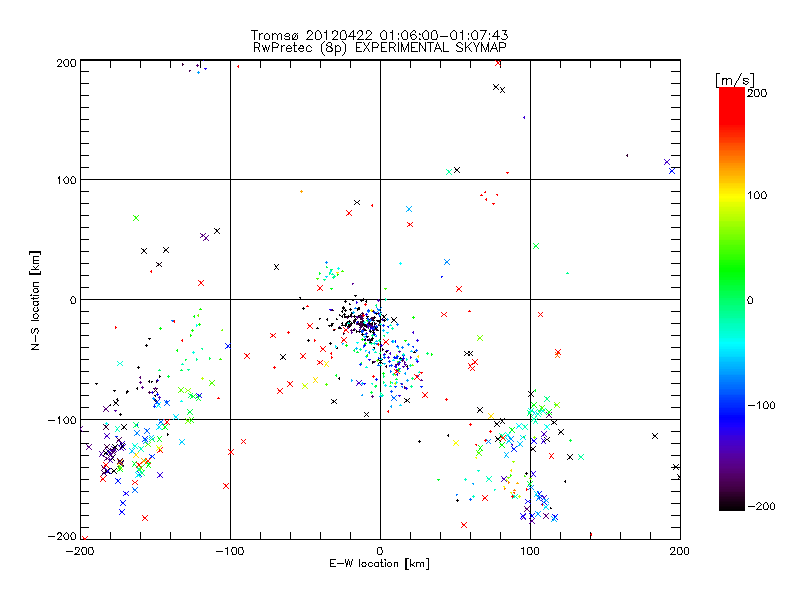Click the colorbar tick label "-100"
Viewport: 800px width, 600px height.
point(761,406)
